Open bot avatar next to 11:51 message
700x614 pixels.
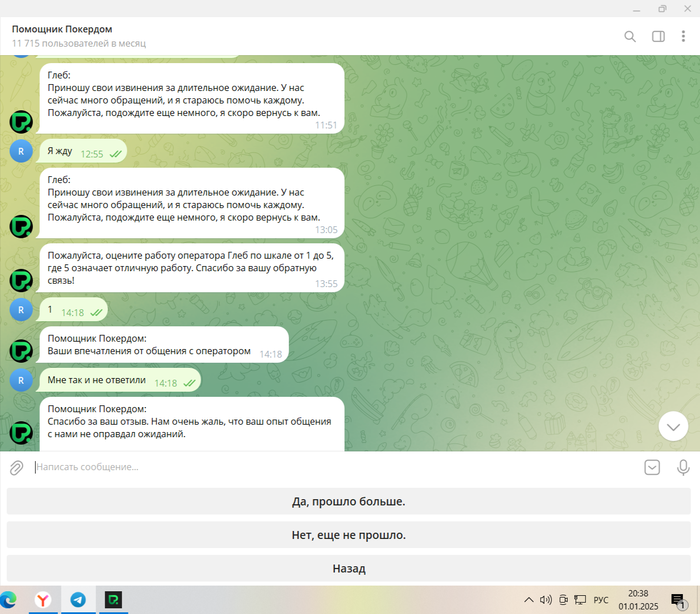point(21,121)
